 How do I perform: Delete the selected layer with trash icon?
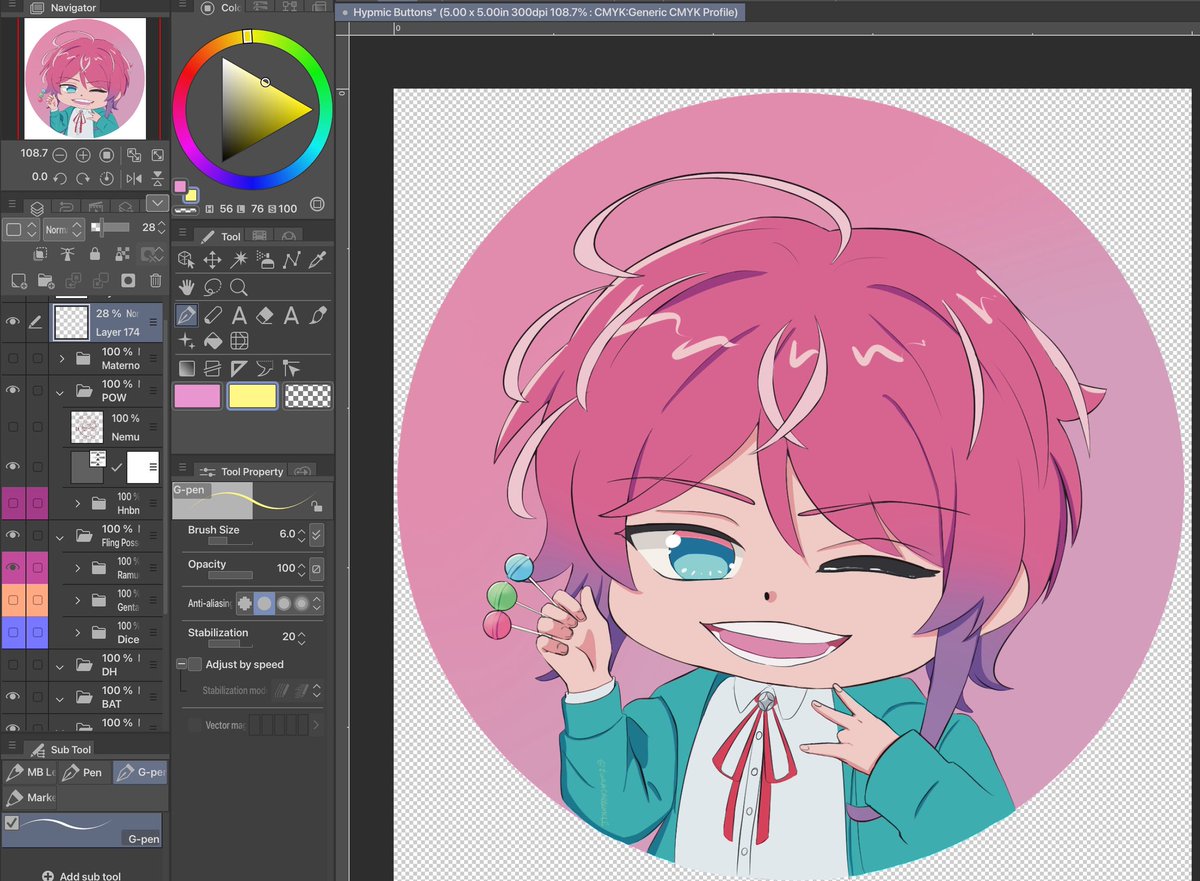pos(155,281)
